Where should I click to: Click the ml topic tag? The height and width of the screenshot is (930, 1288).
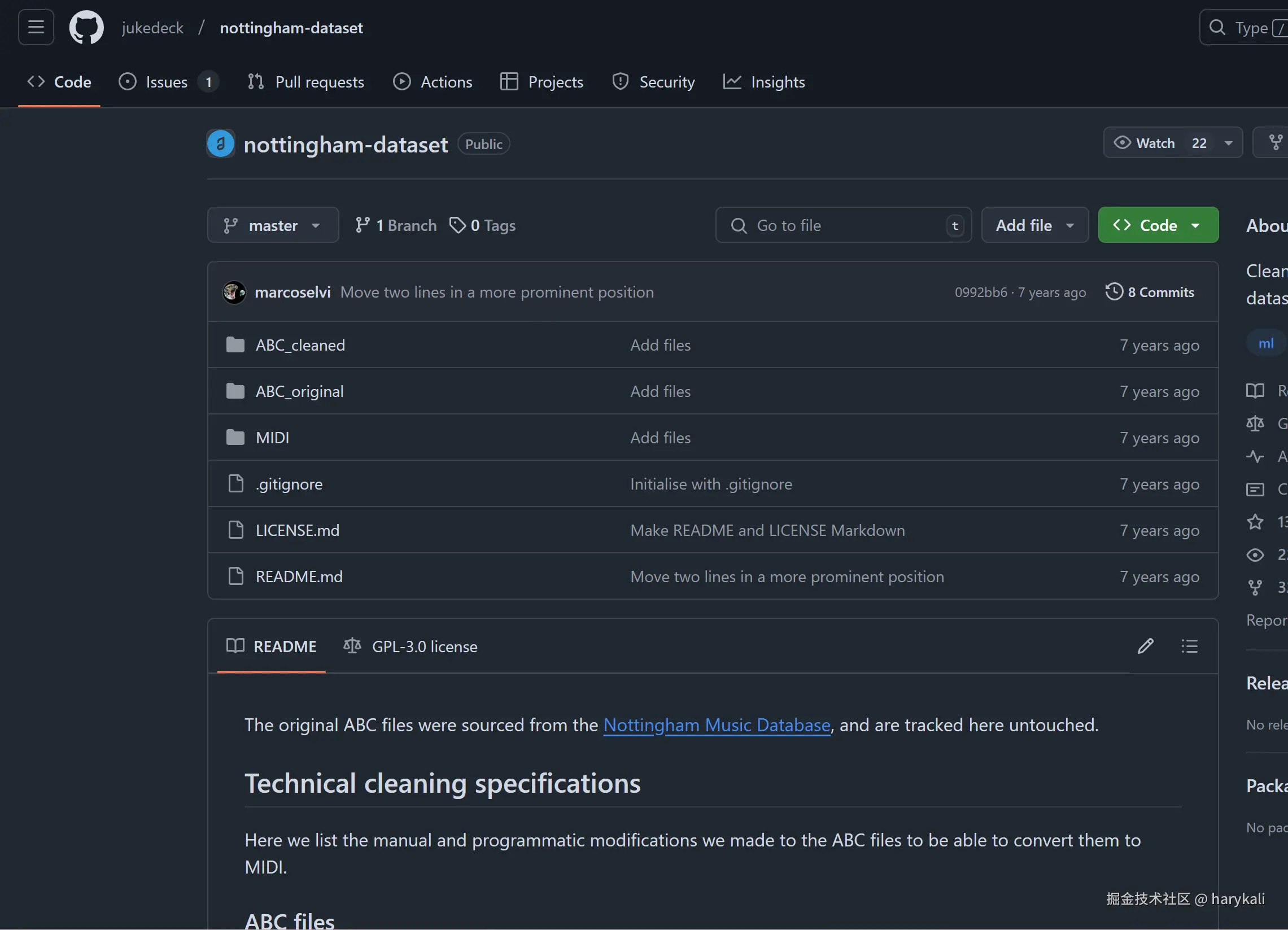pos(1265,343)
